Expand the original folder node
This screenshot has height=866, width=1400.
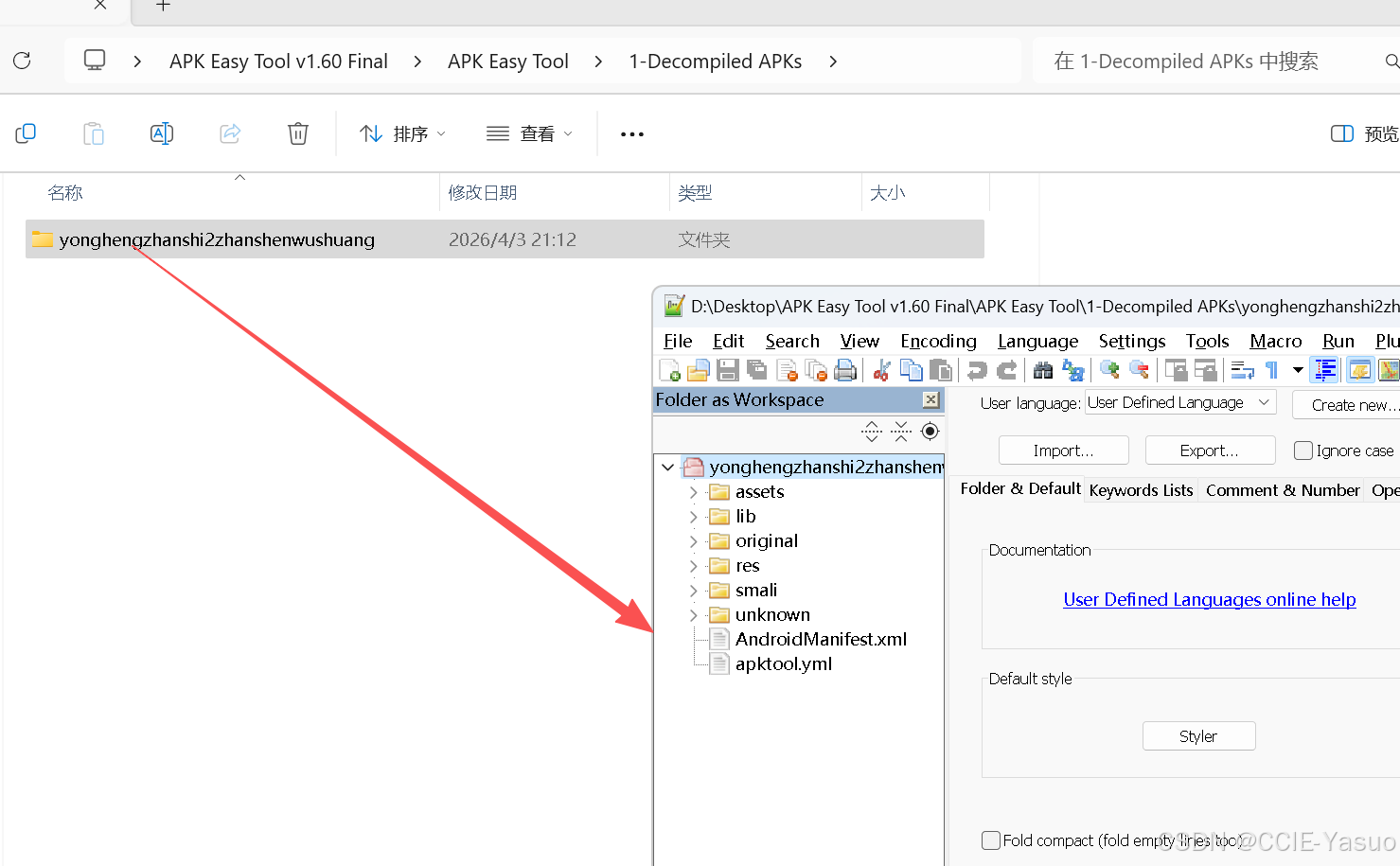(x=694, y=541)
